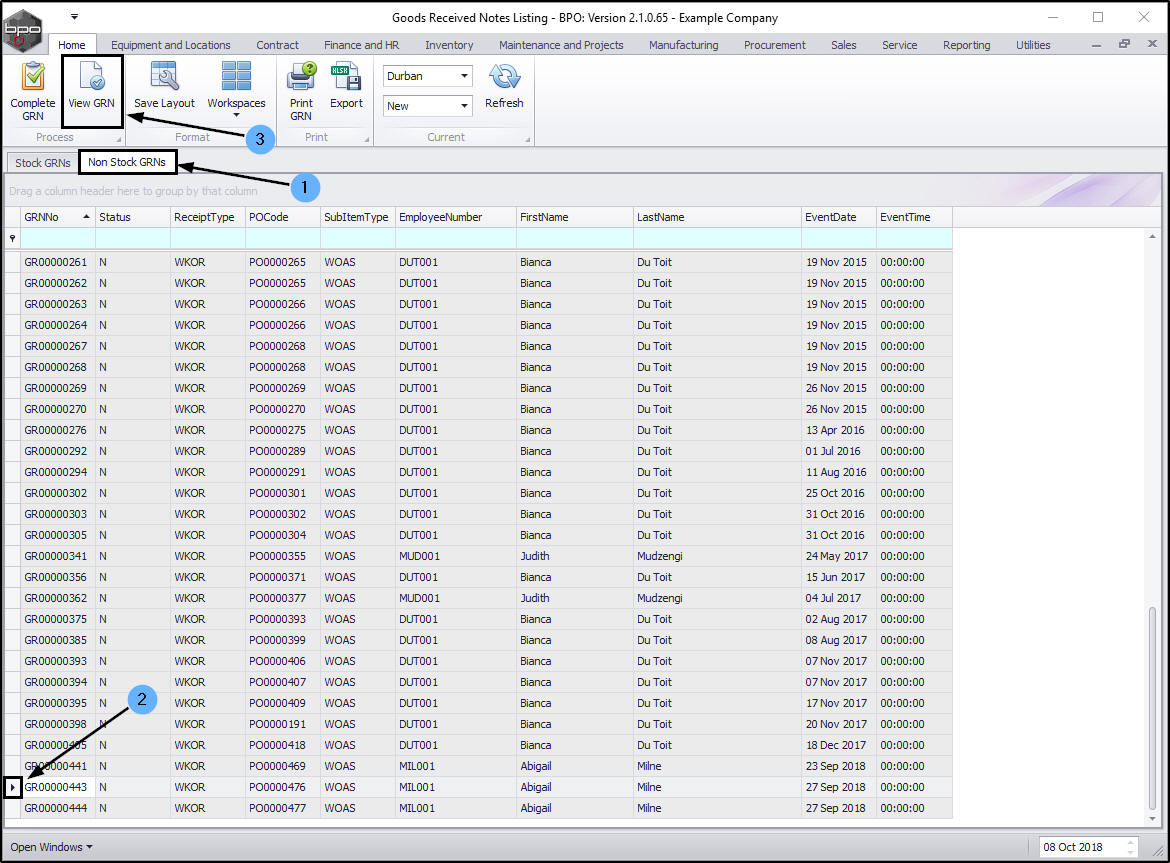Screen dimensions: 1170x863
Task: Sort by the GRNNo column header
Action: click(x=57, y=217)
